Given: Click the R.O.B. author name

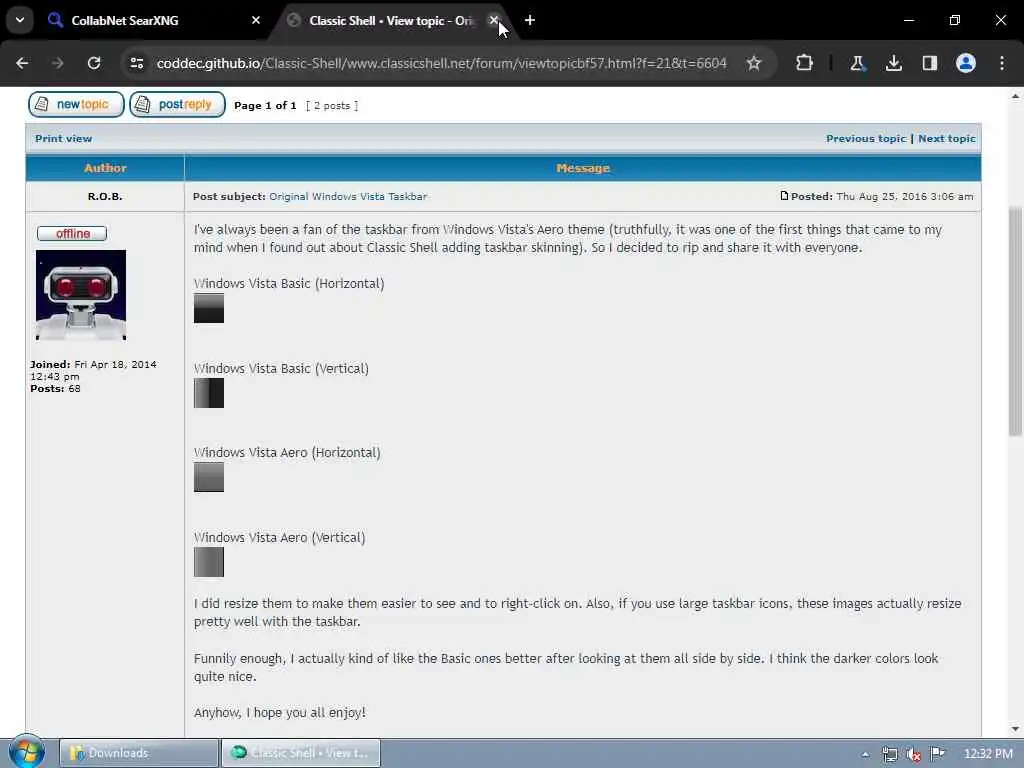Looking at the screenshot, I should 105,197.
